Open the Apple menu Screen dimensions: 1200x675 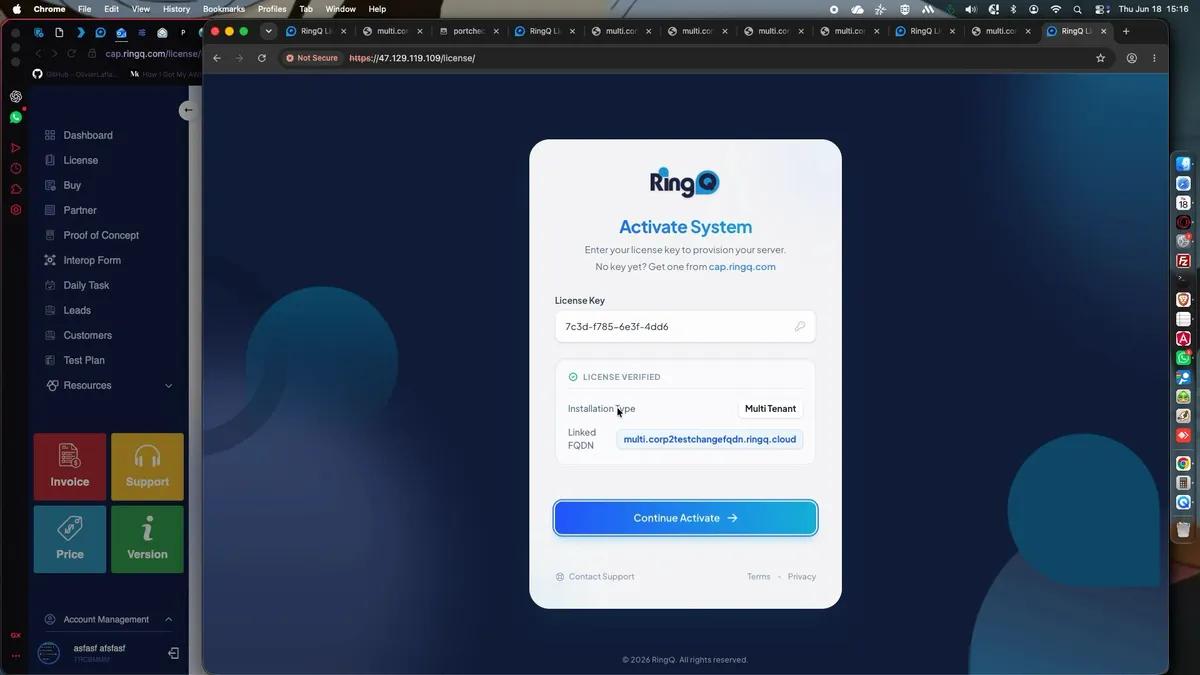pyautogui.click(x=16, y=9)
